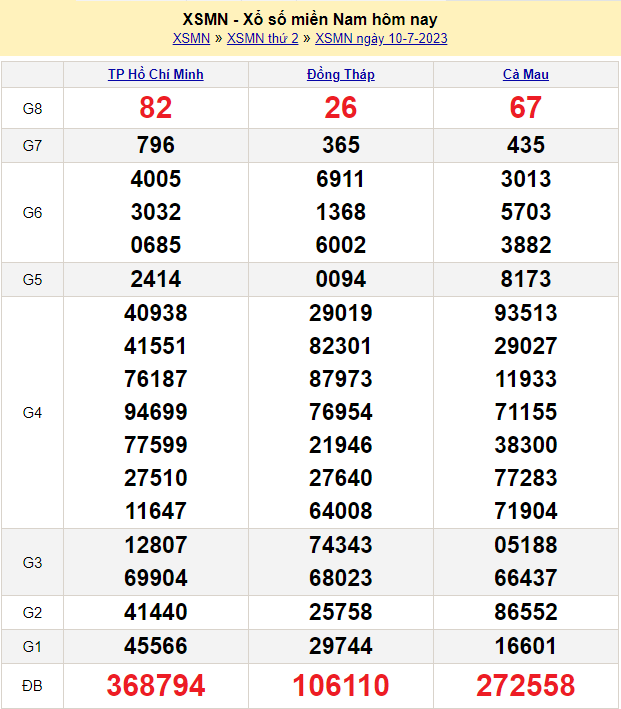Click the G4 row label
The height and width of the screenshot is (709, 621).
point(32,412)
